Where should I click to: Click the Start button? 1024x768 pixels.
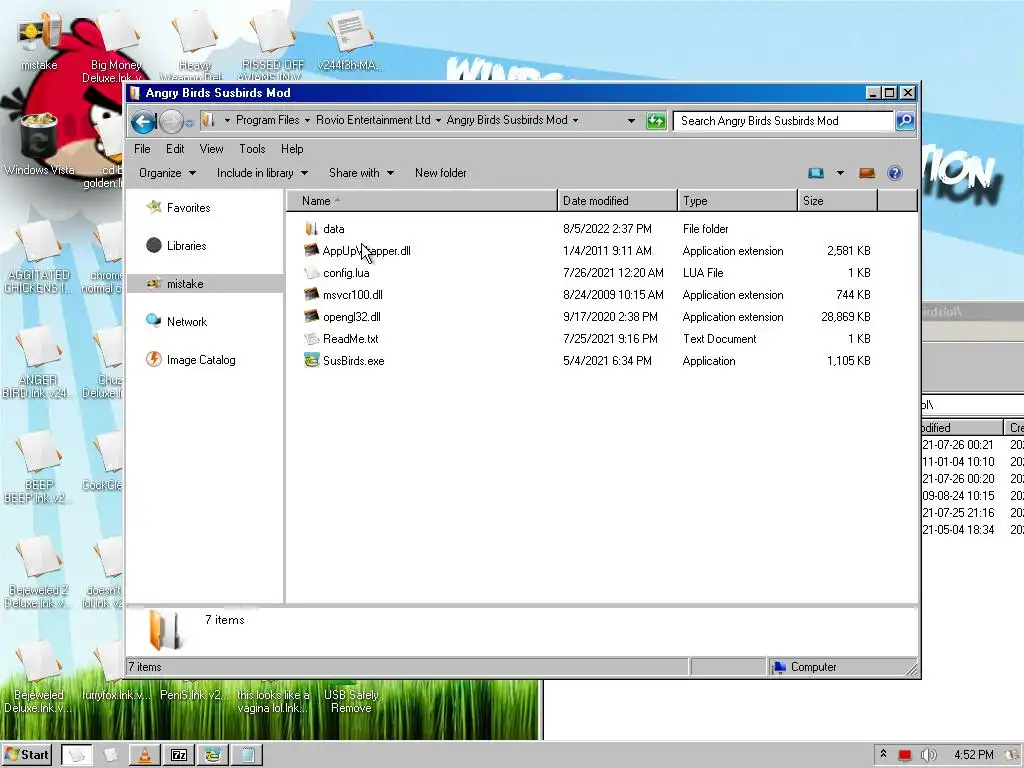[x=27, y=755]
